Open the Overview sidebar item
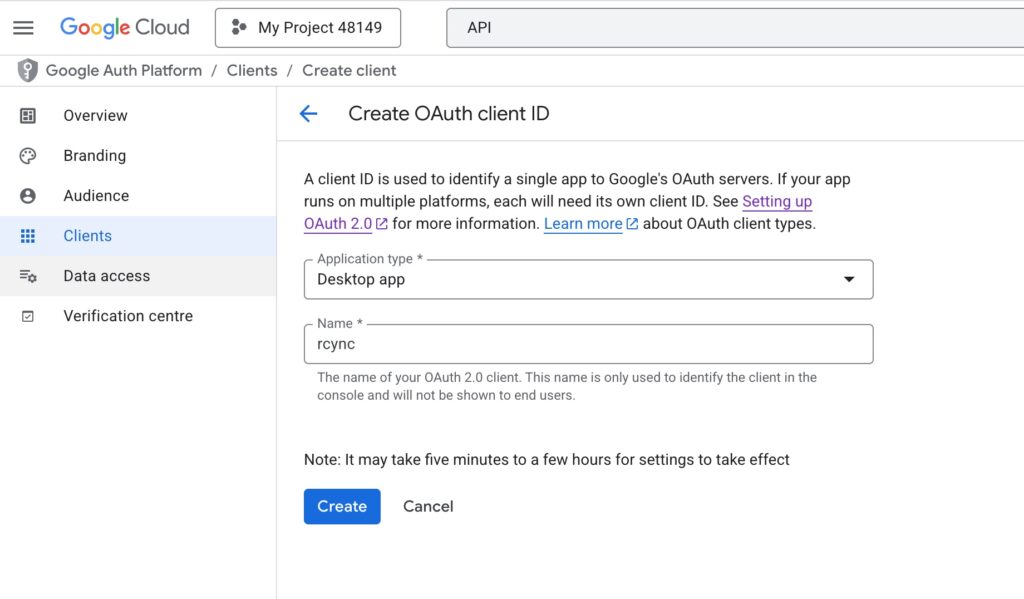 point(138,116)
